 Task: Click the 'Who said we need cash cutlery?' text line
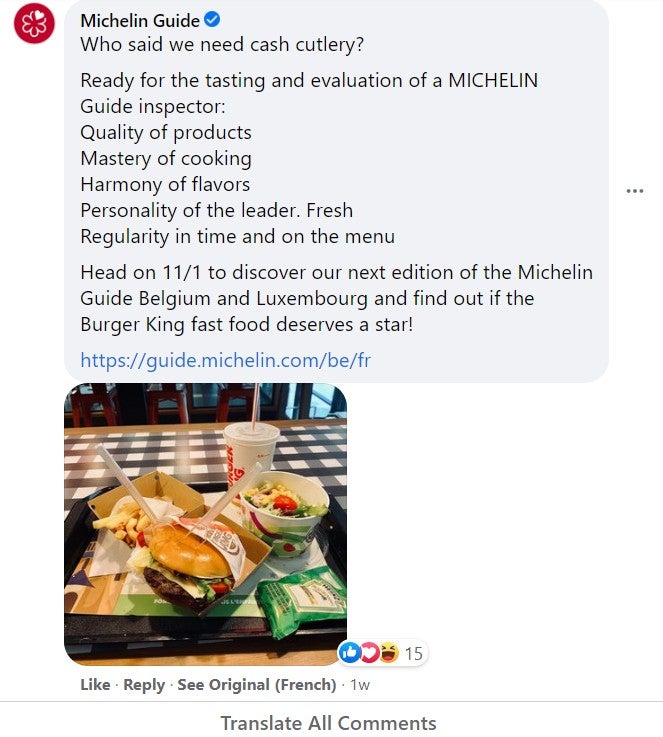pos(222,45)
